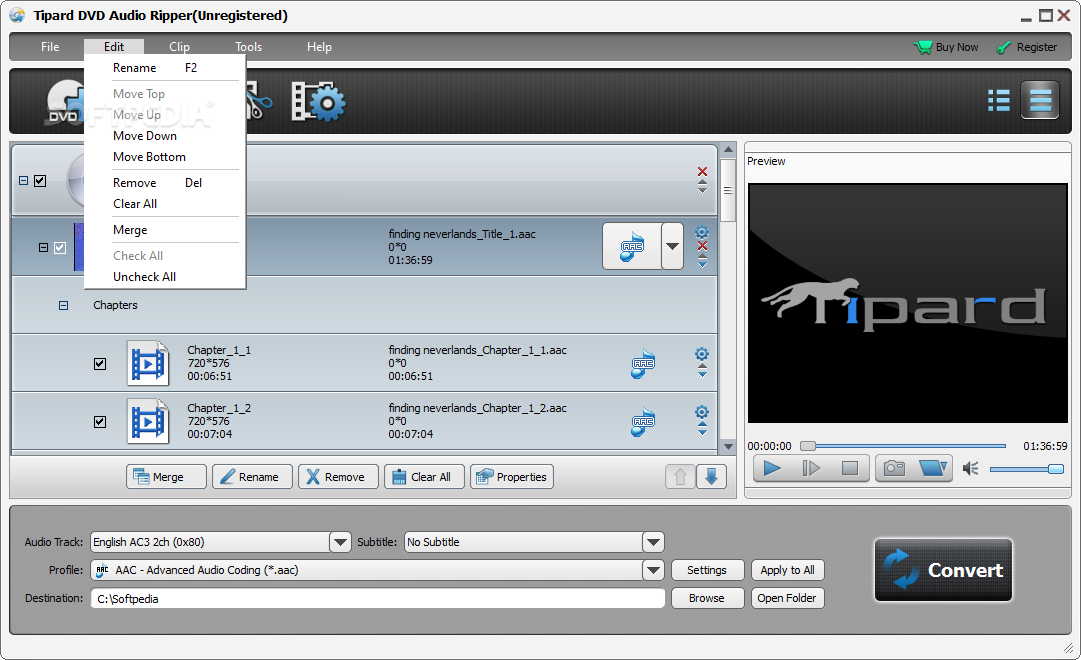Start conversion with Convert button
The height and width of the screenshot is (660, 1081).
point(943,570)
